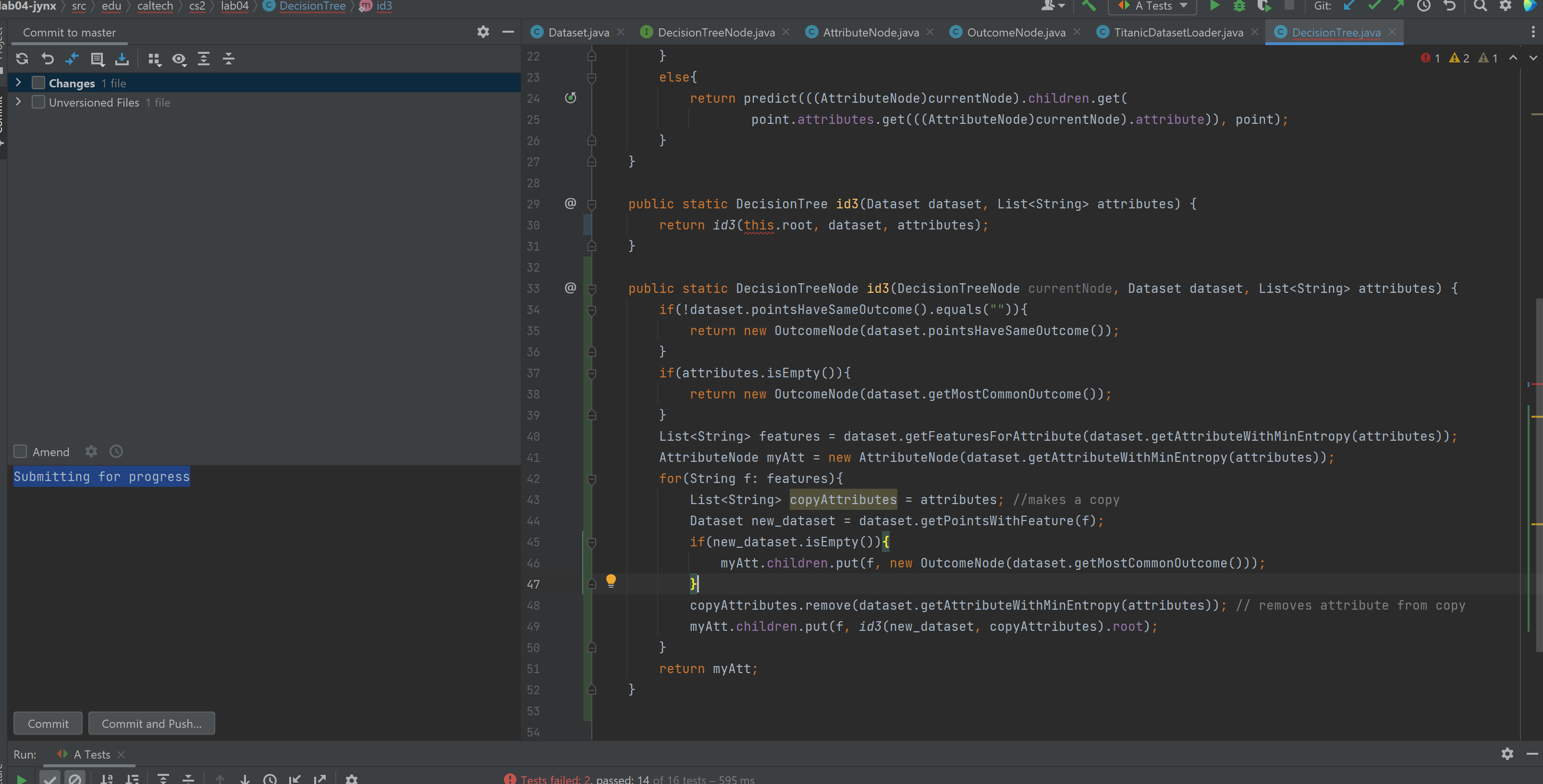
Task: Click the Rollback icon in the commit toolbar
Action: [48, 59]
